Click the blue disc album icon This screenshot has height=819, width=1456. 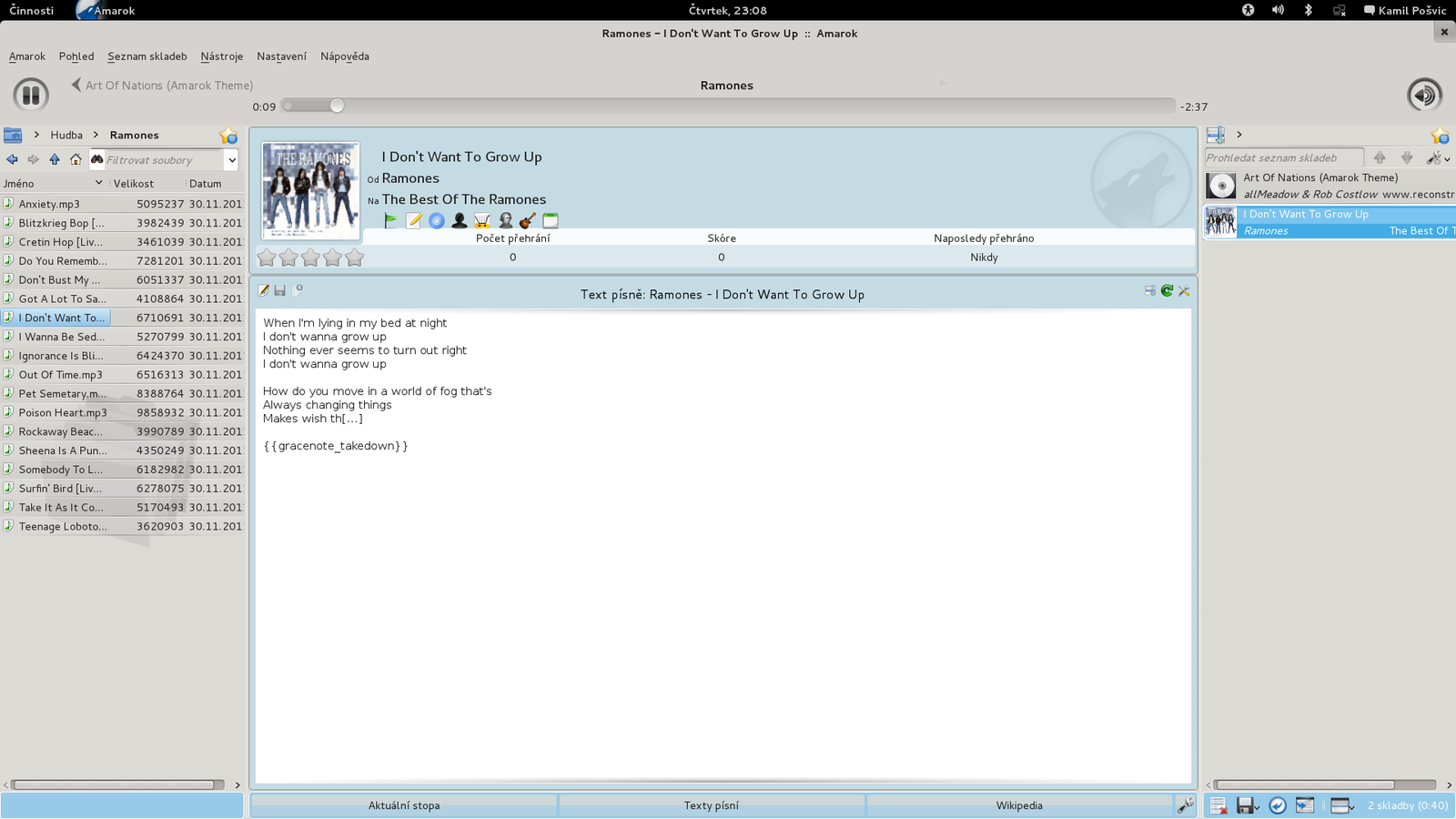tap(437, 220)
